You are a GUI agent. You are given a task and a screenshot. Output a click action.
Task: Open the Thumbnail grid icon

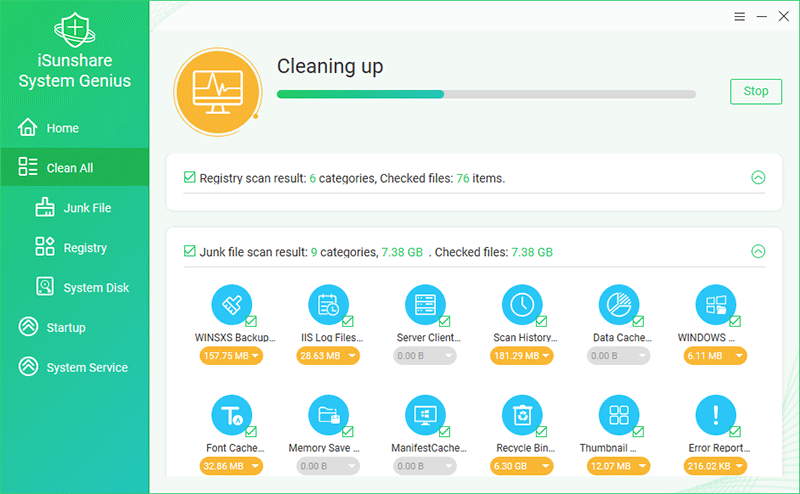click(619, 415)
